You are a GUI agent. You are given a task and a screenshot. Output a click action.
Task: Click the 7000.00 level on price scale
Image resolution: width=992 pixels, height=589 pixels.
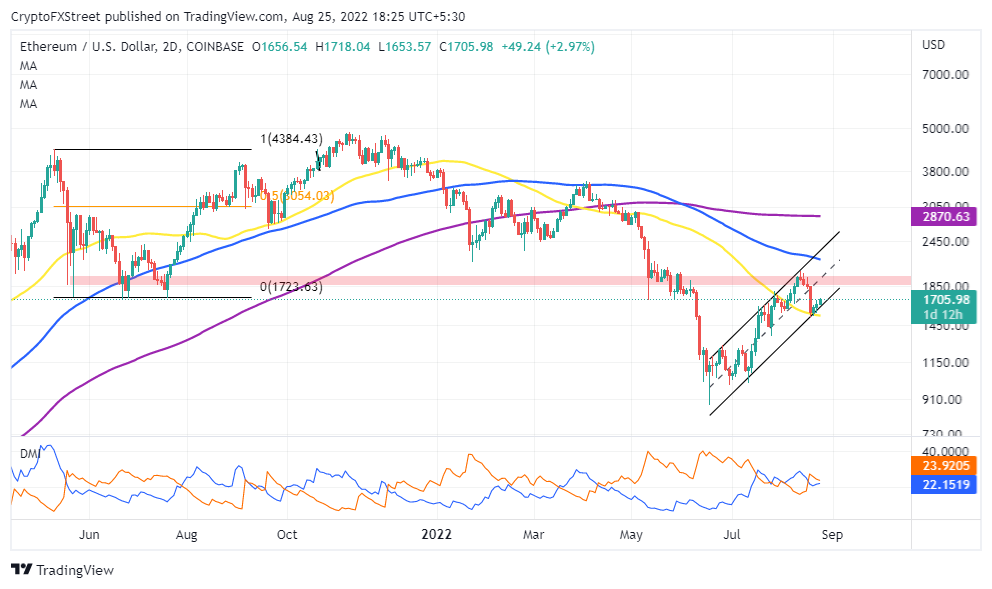[x=945, y=75]
